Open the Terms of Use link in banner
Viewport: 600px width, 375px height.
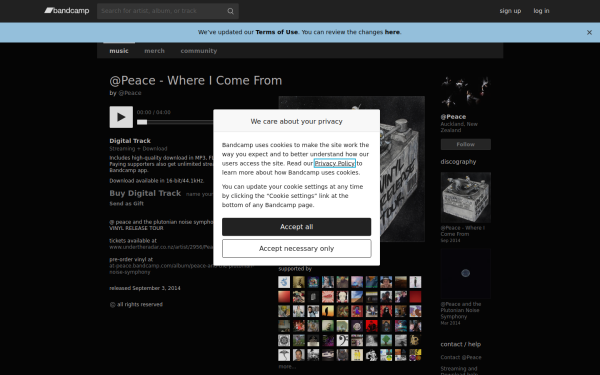[277, 32]
